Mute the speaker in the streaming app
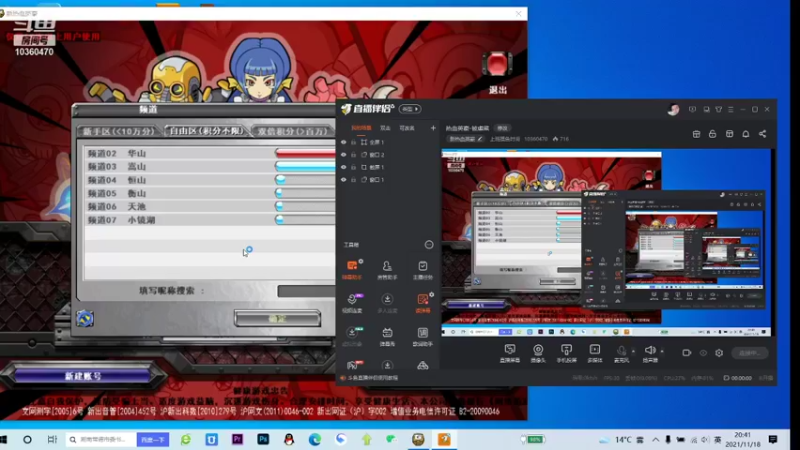800x450 pixels. pyautogui.click(x=649, y=351)
